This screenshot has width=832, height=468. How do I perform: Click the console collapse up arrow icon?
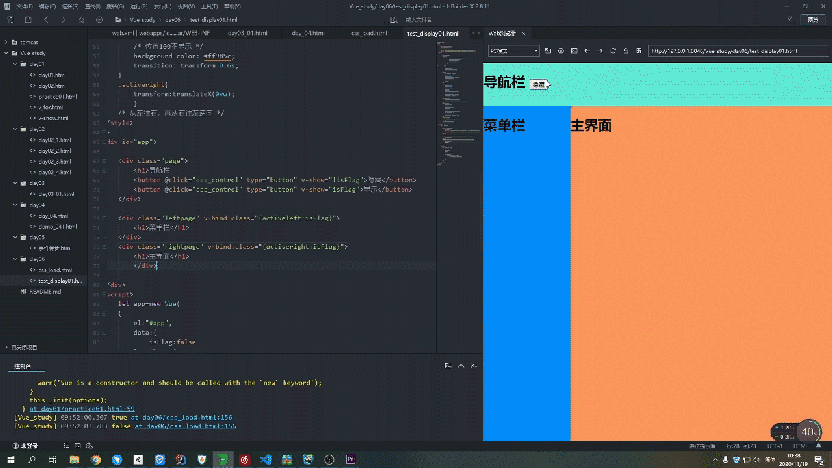coord(461,366)
